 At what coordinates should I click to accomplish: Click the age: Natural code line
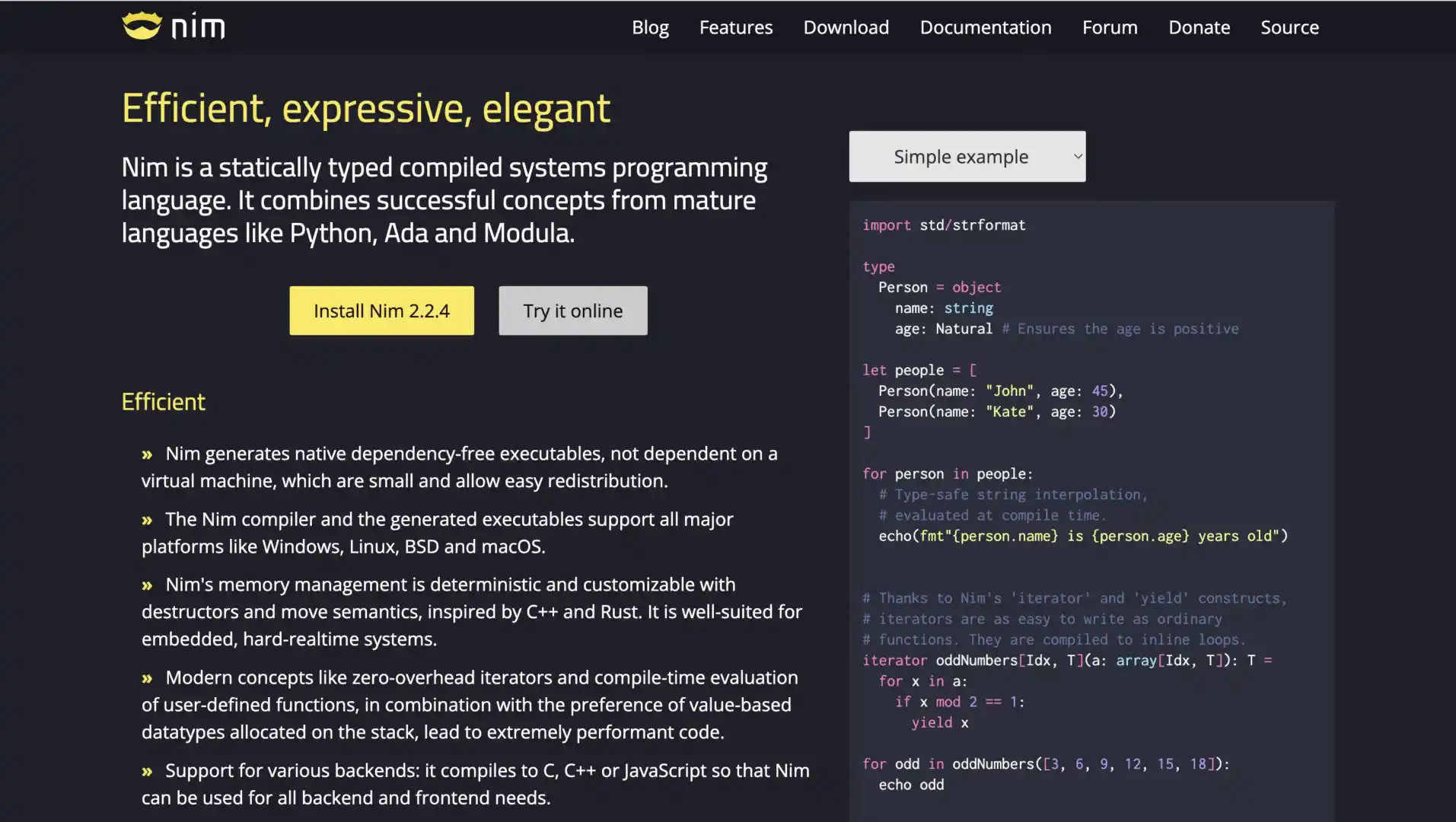(1066, 329)
